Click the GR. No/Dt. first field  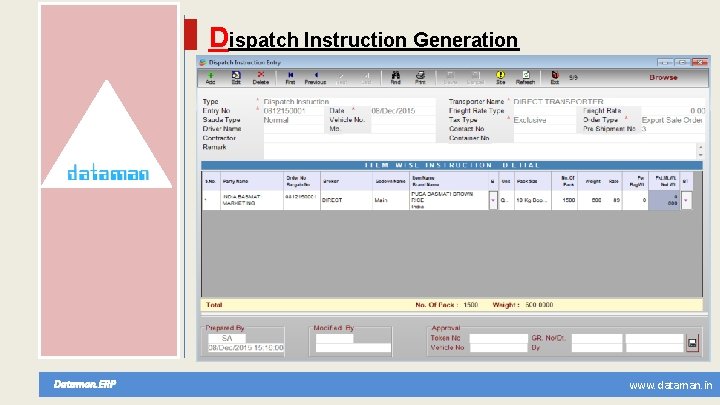[x=597, y=338]
